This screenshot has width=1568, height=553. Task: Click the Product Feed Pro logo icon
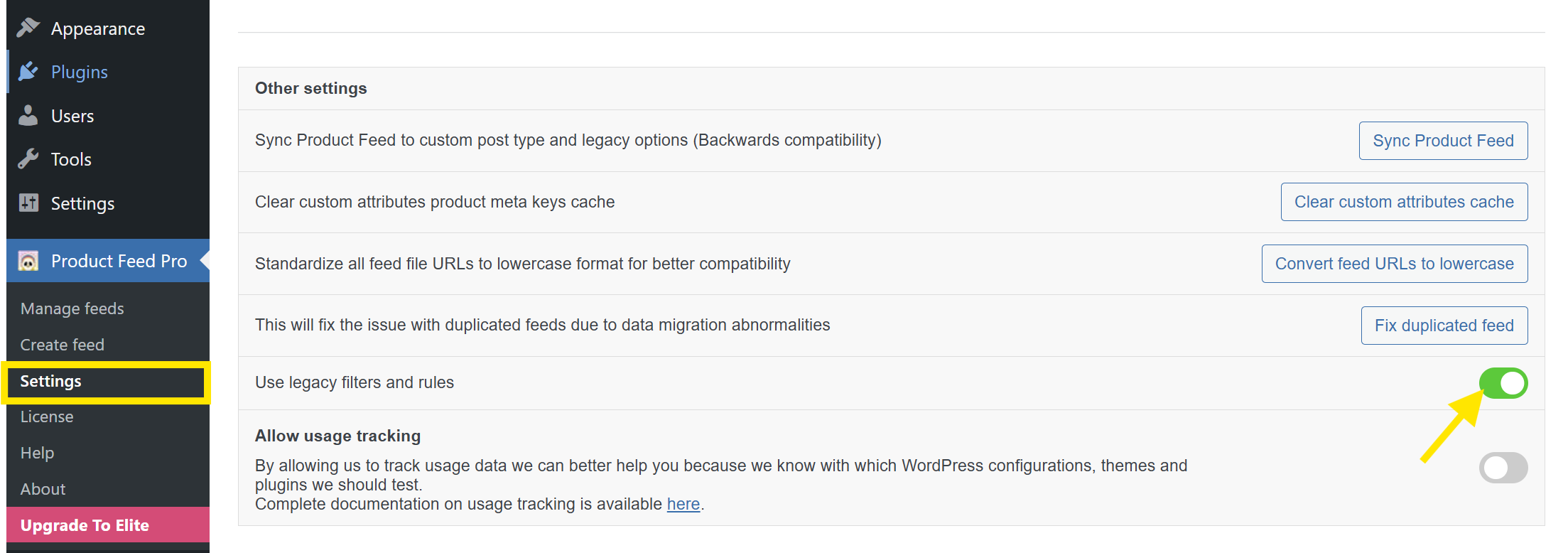(28, 261)
